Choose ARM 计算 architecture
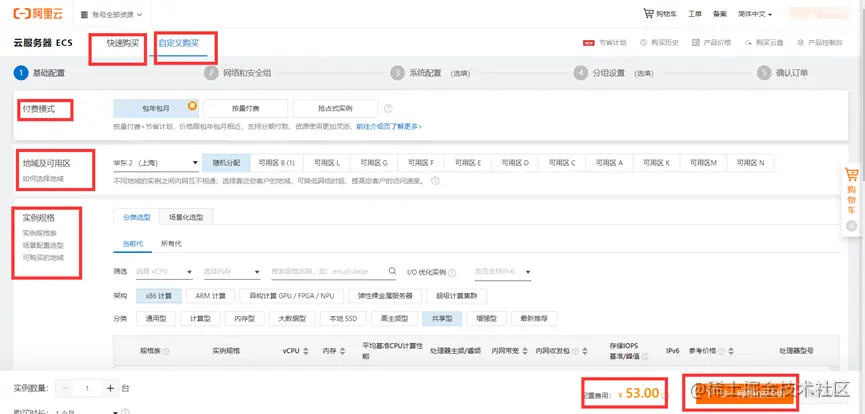The width and height of the screenshot is (865, 414). 211,295
